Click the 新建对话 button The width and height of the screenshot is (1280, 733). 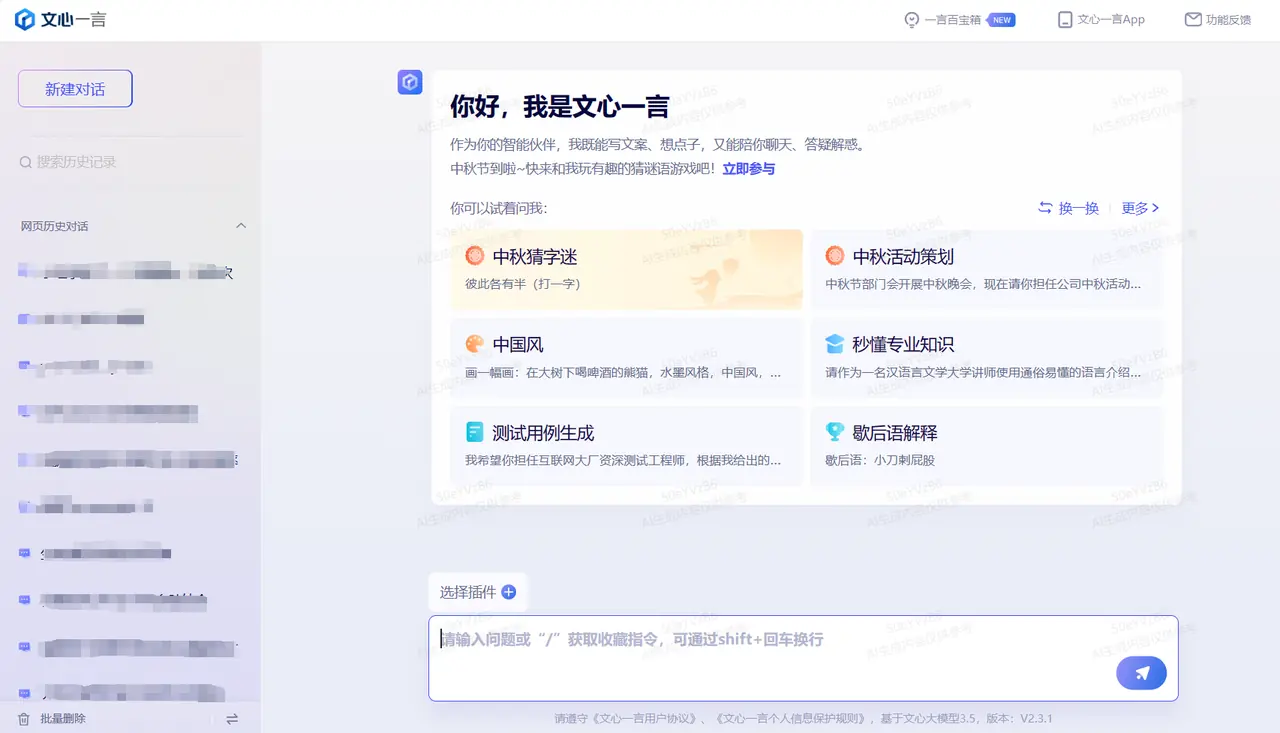[74, 88]
